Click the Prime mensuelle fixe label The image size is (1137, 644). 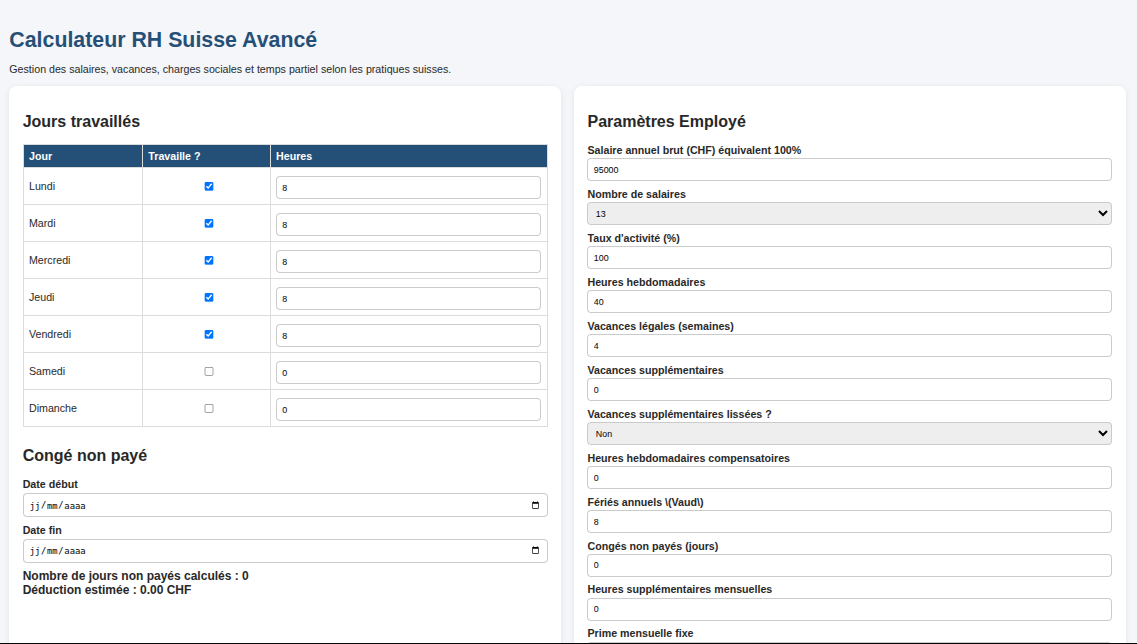pyautogui.click(x=640, y=633)
